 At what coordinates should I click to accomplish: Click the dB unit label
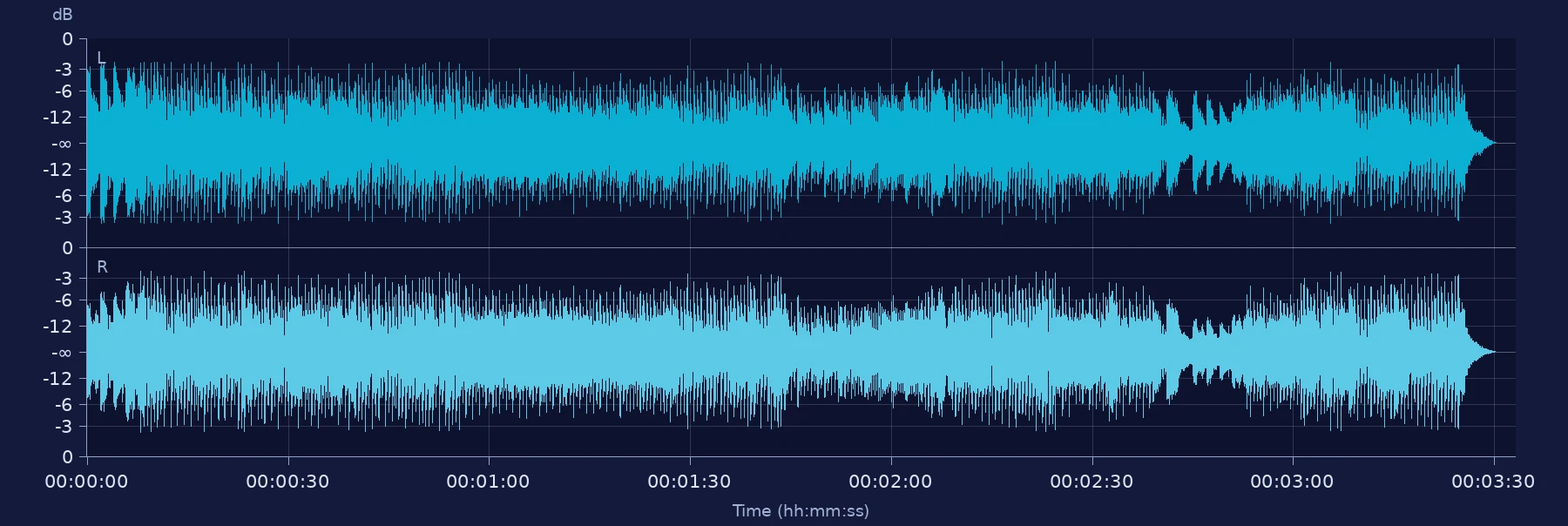click(63, 15)
